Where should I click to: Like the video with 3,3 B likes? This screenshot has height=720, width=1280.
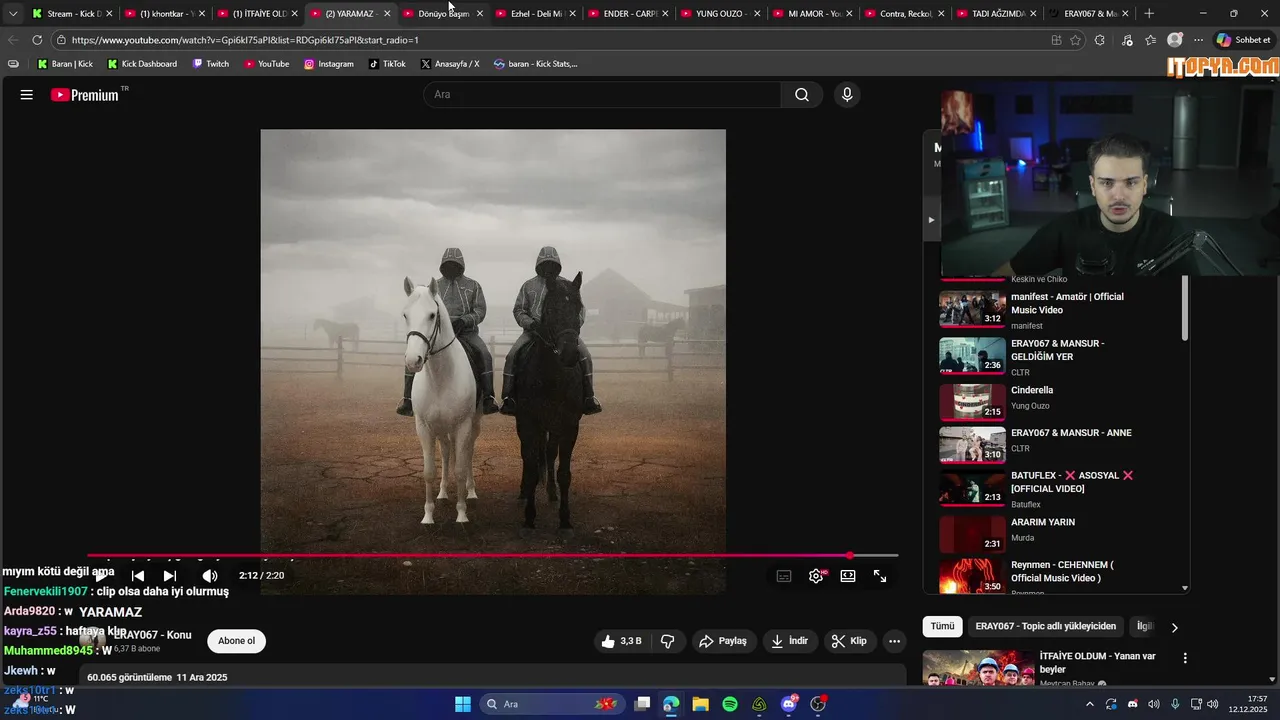(x=621, y=641)
